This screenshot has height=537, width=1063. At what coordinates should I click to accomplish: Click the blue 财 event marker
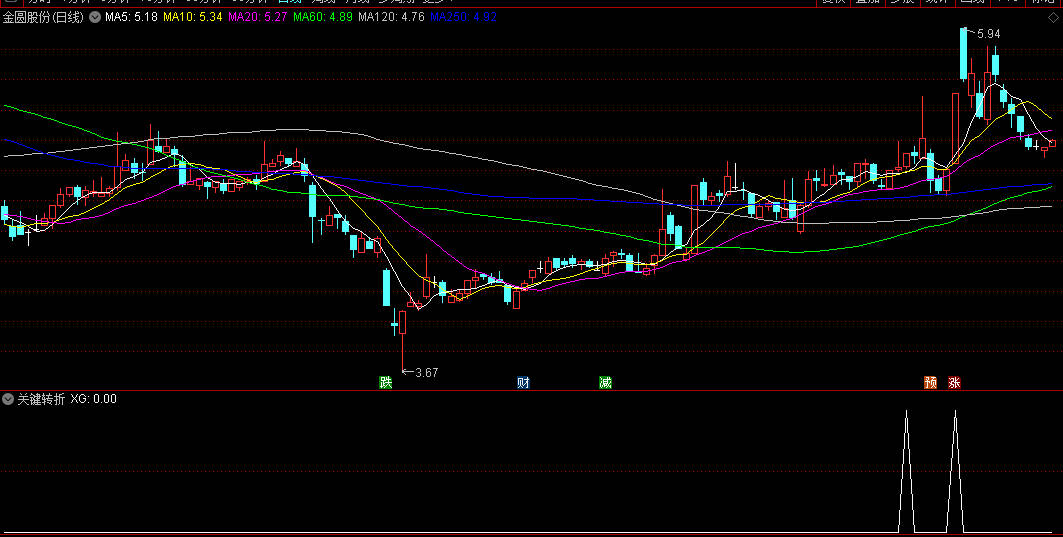(x=523, y=382)
